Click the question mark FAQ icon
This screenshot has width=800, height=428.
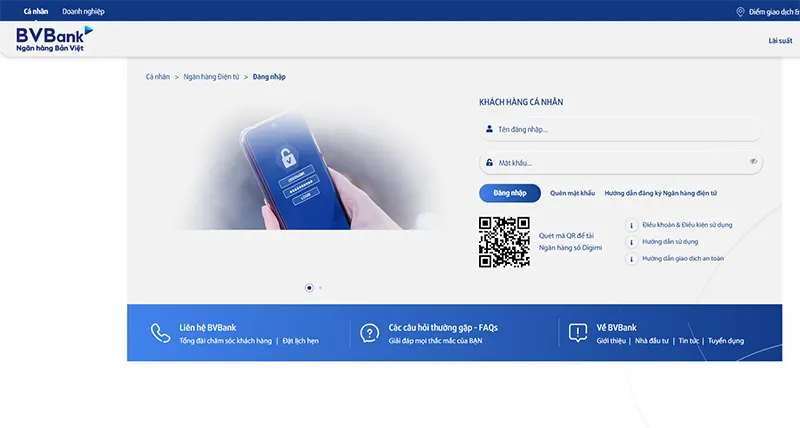369,333
